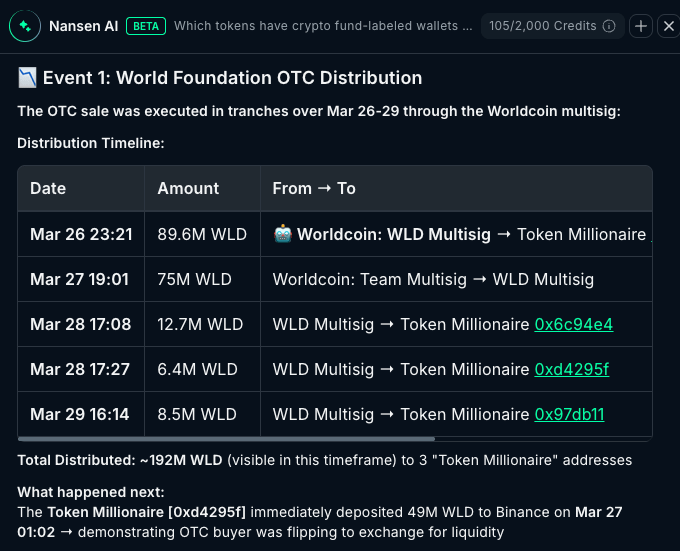The height and width of the screenshot is (551, 680).
Task: Click the Nansen AI sparkle logo icon
Action: coord(25,26)
